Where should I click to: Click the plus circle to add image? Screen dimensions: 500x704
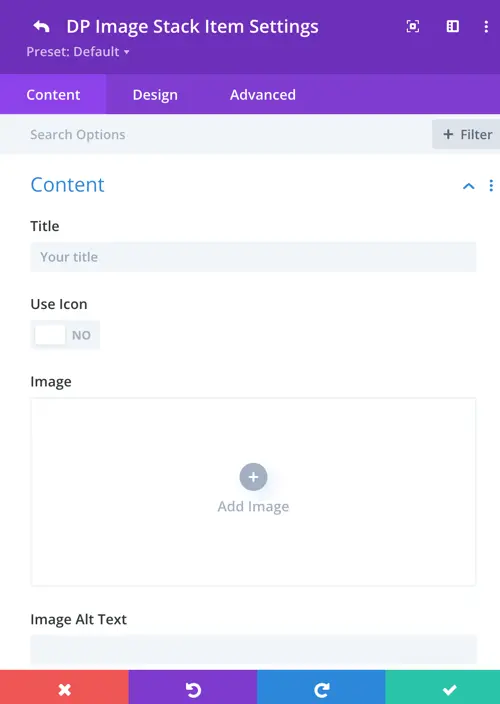tap(254, 477)
